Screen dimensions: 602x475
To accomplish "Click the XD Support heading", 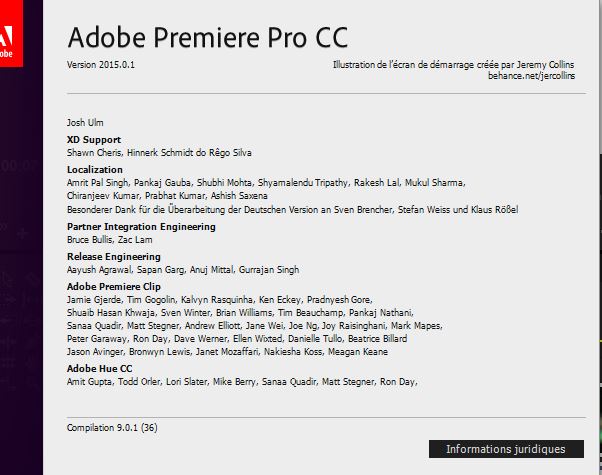I will pos(94,140).
